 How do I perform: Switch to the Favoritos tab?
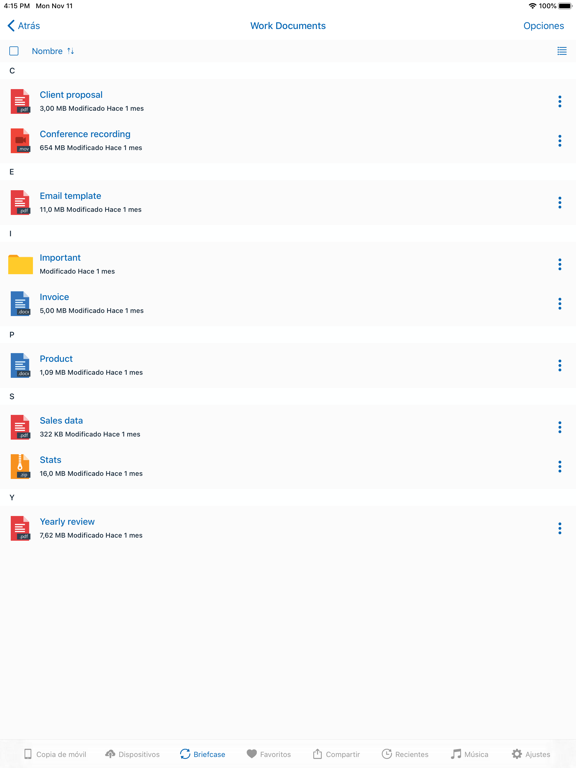point(268,754)
